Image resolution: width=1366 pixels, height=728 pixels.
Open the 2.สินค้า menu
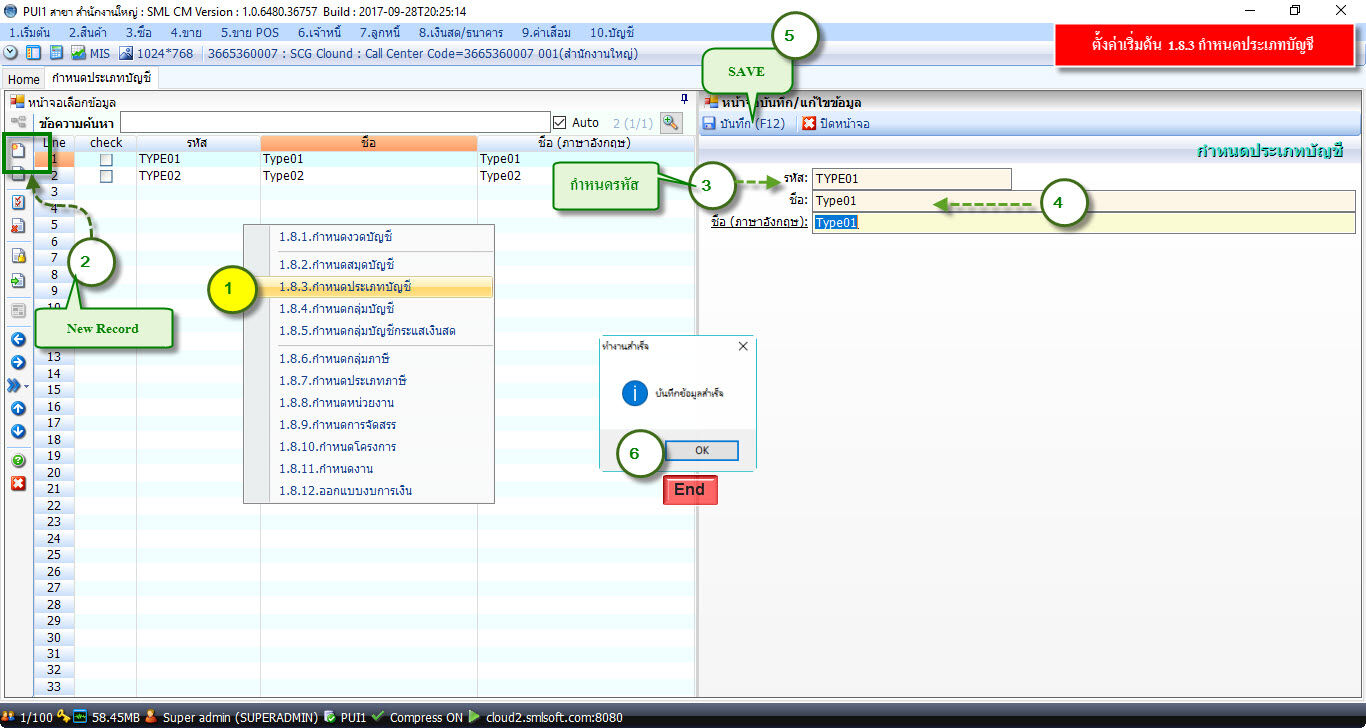88,32
